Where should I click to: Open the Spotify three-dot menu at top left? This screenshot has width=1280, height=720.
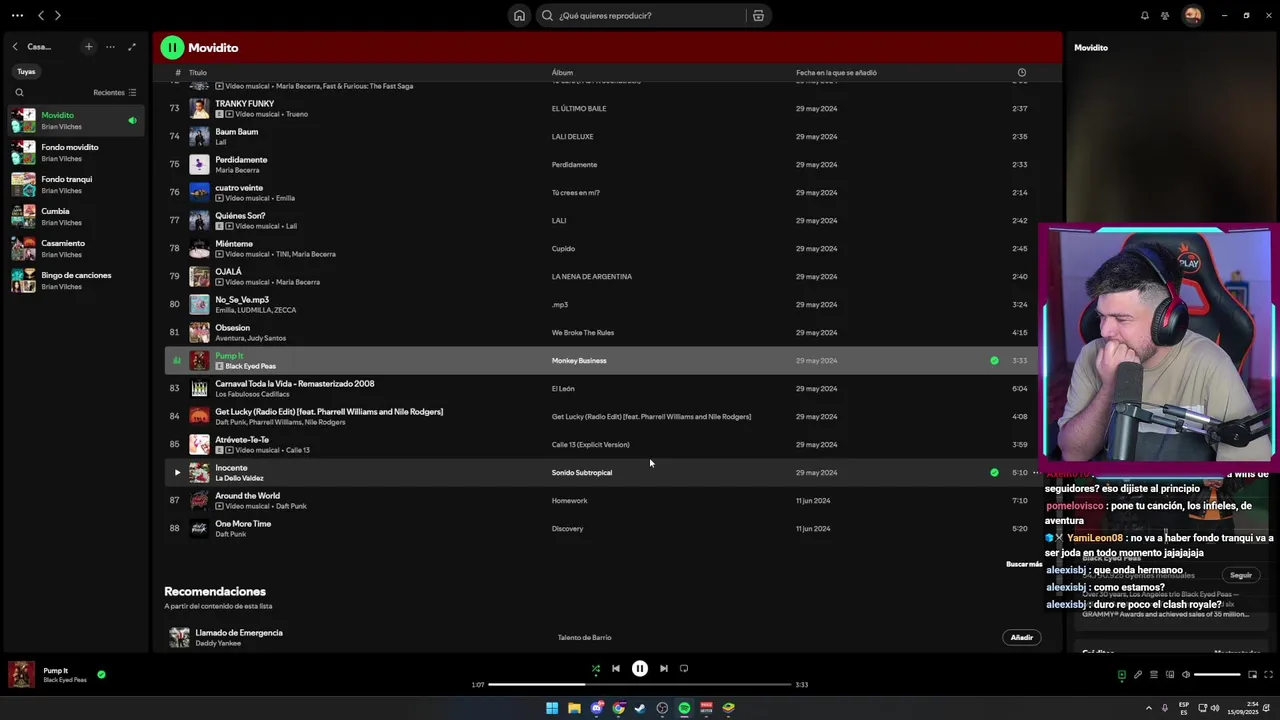tap(17, 15)
